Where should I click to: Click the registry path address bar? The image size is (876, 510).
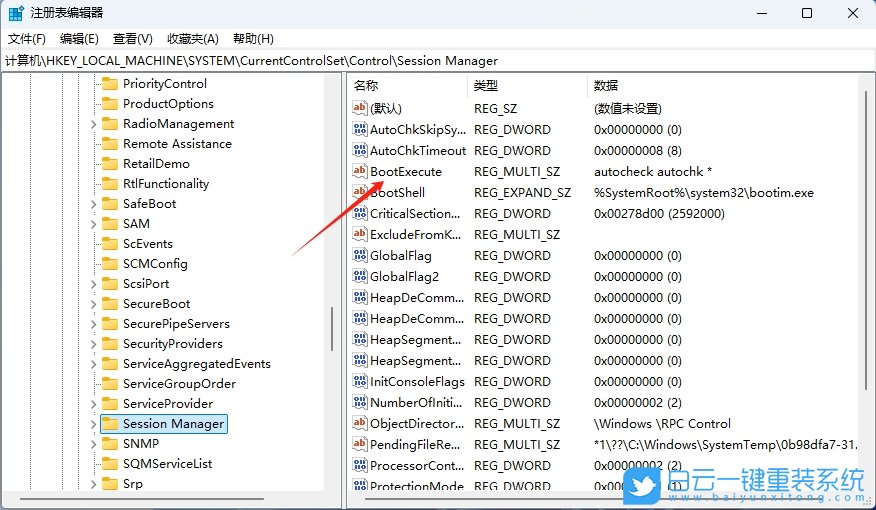[438, 60]
